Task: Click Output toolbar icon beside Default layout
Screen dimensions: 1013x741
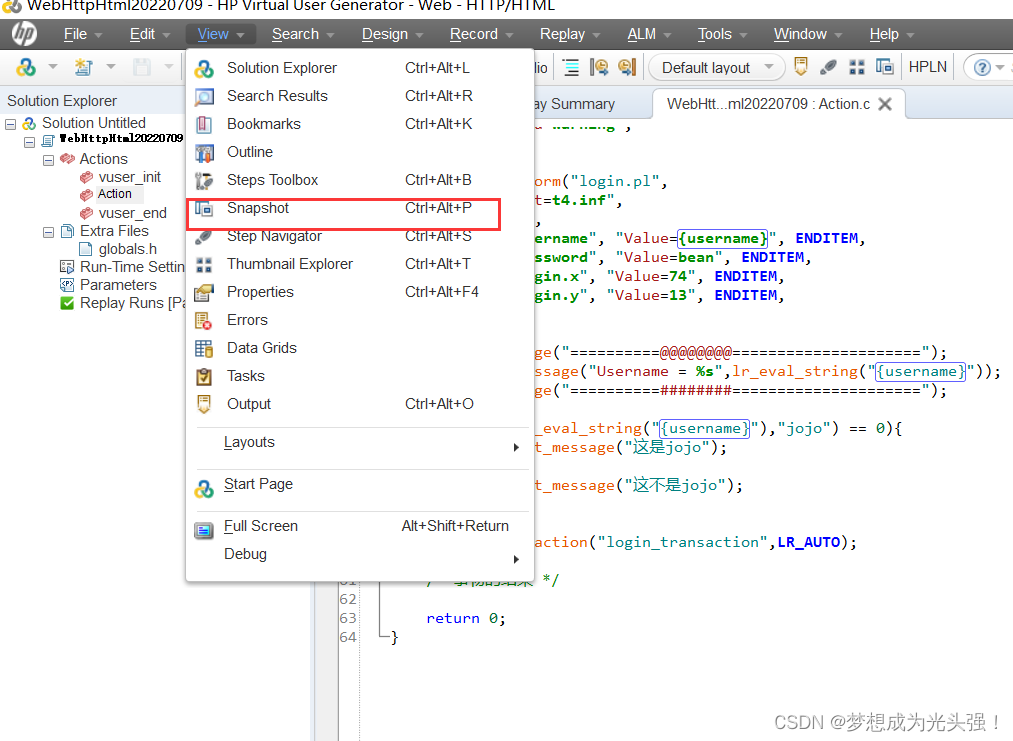Action: tap(801, 67)
